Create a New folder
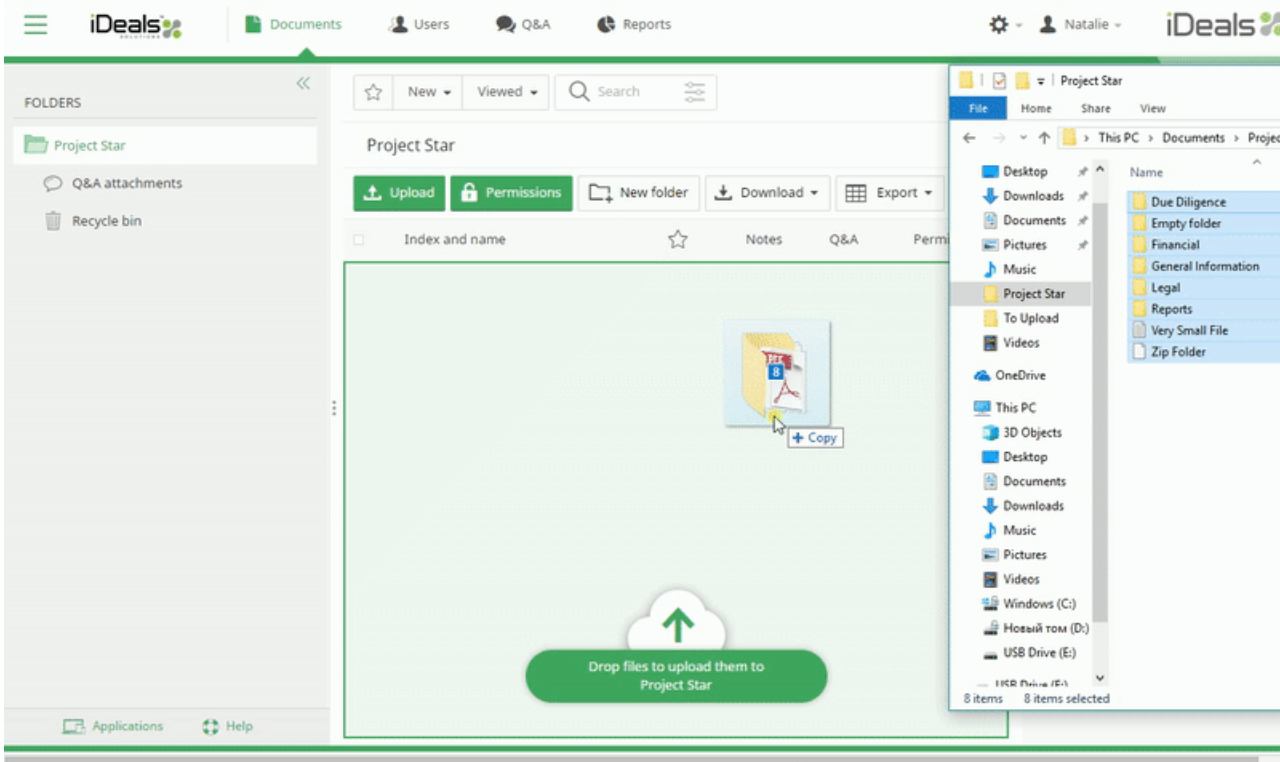Screen dimensions: 1280x762 click(638, 192)
